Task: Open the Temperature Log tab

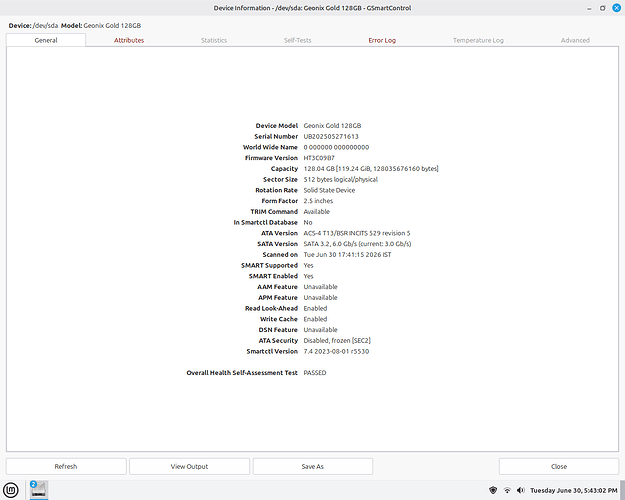Action: click(x=478, y=40)
